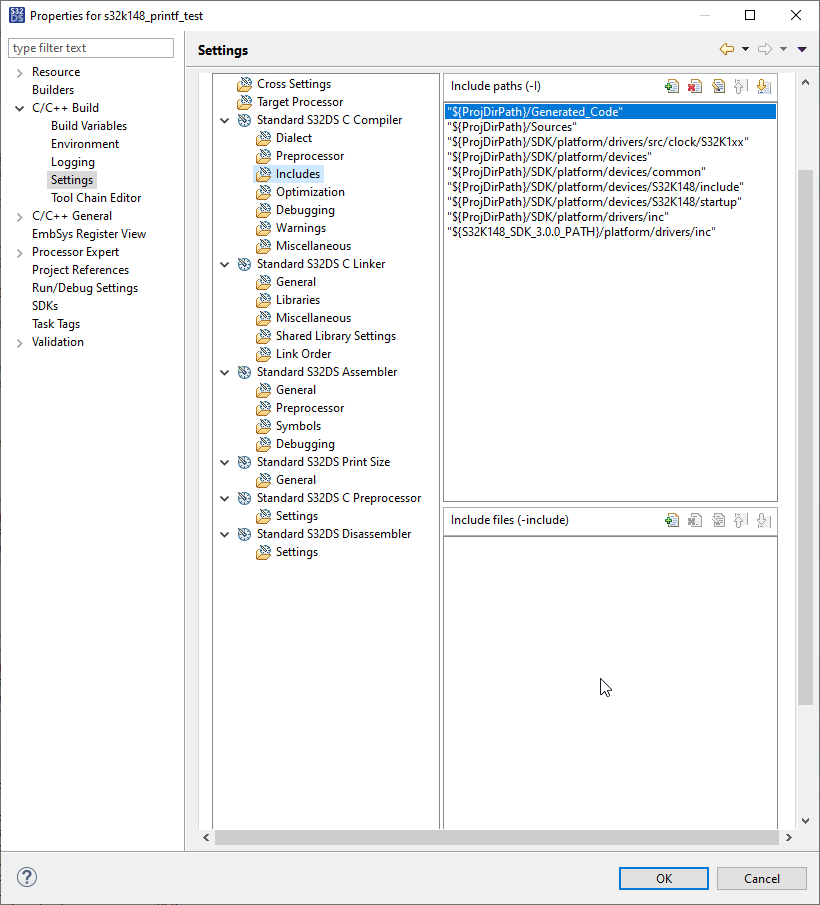Screen dimensions: 820x905
Task: Select the SDK/platform/devices/common include path
Action: [x=610, y=172]
